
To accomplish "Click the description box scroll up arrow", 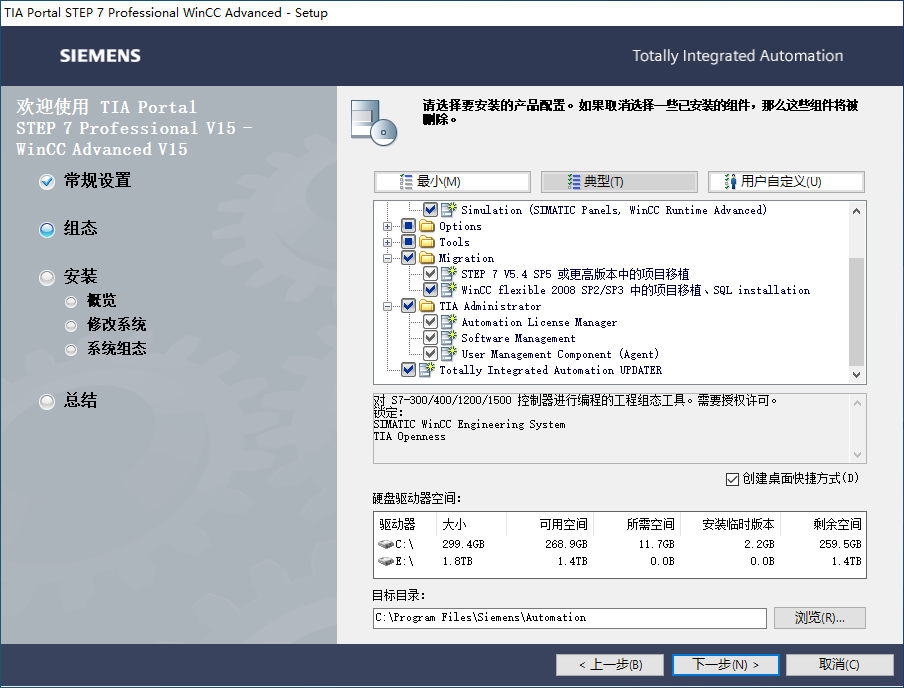I will point(857,403).
